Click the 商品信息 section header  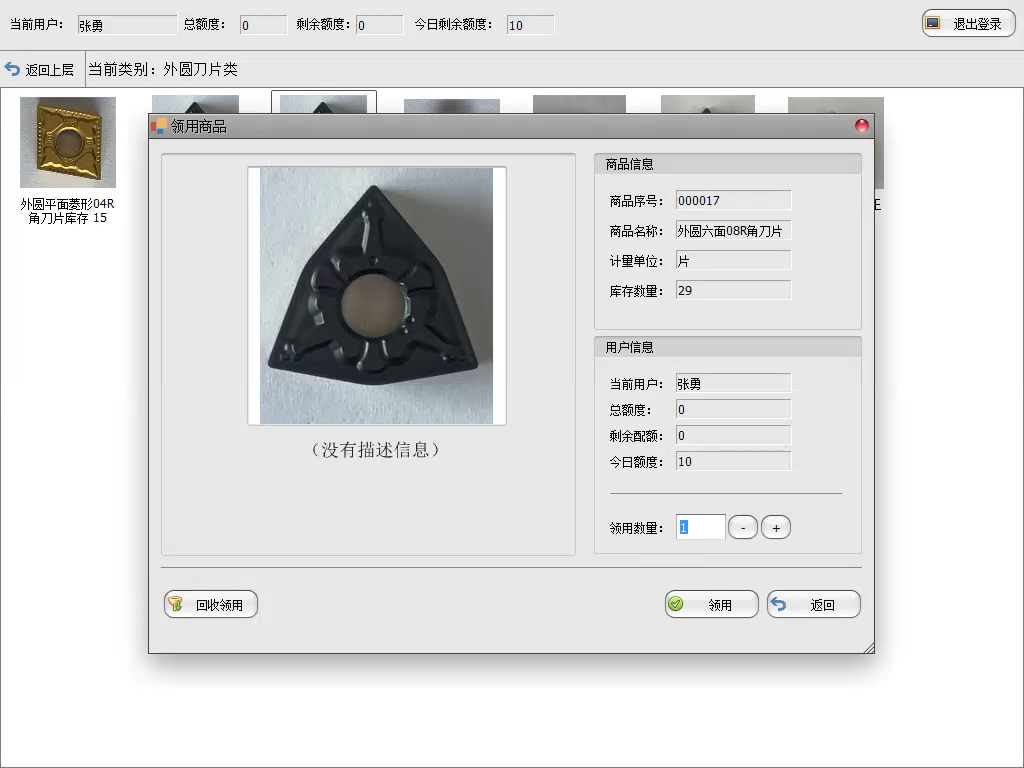728,164
